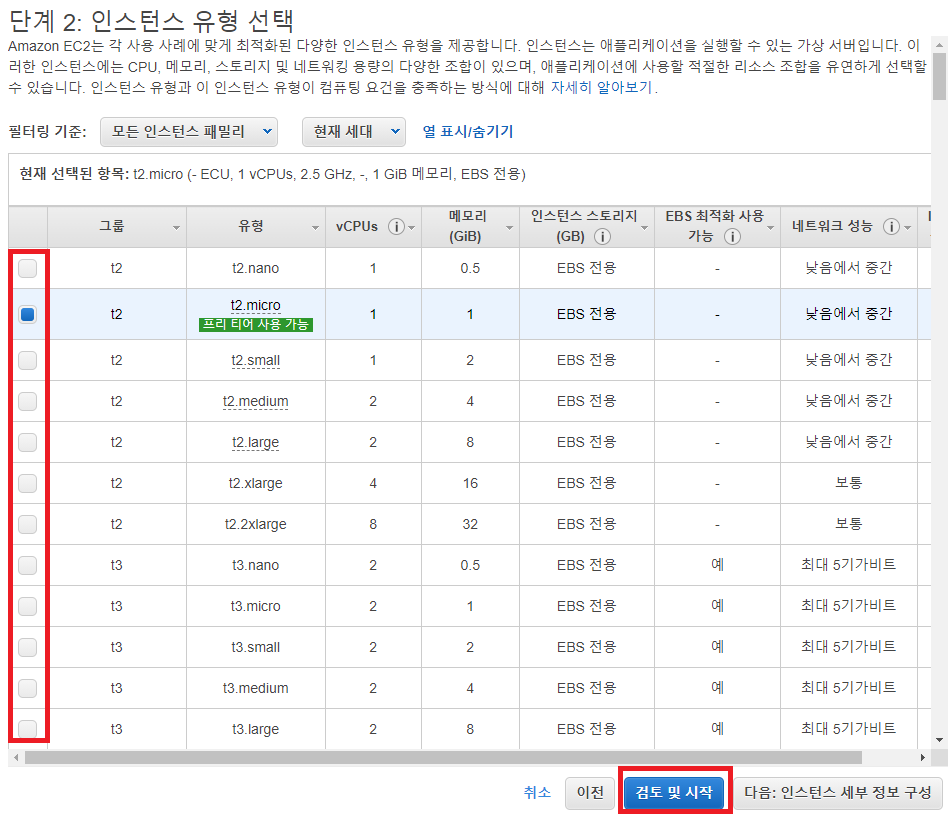Open 네트워크 성능 info icon

tap(891, 227)
